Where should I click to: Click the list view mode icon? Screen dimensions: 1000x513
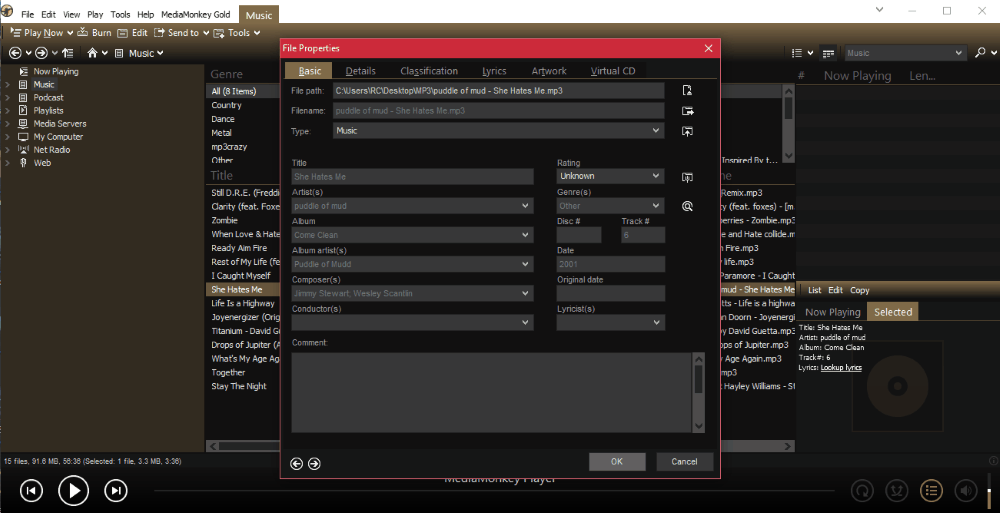coord(797,53)
